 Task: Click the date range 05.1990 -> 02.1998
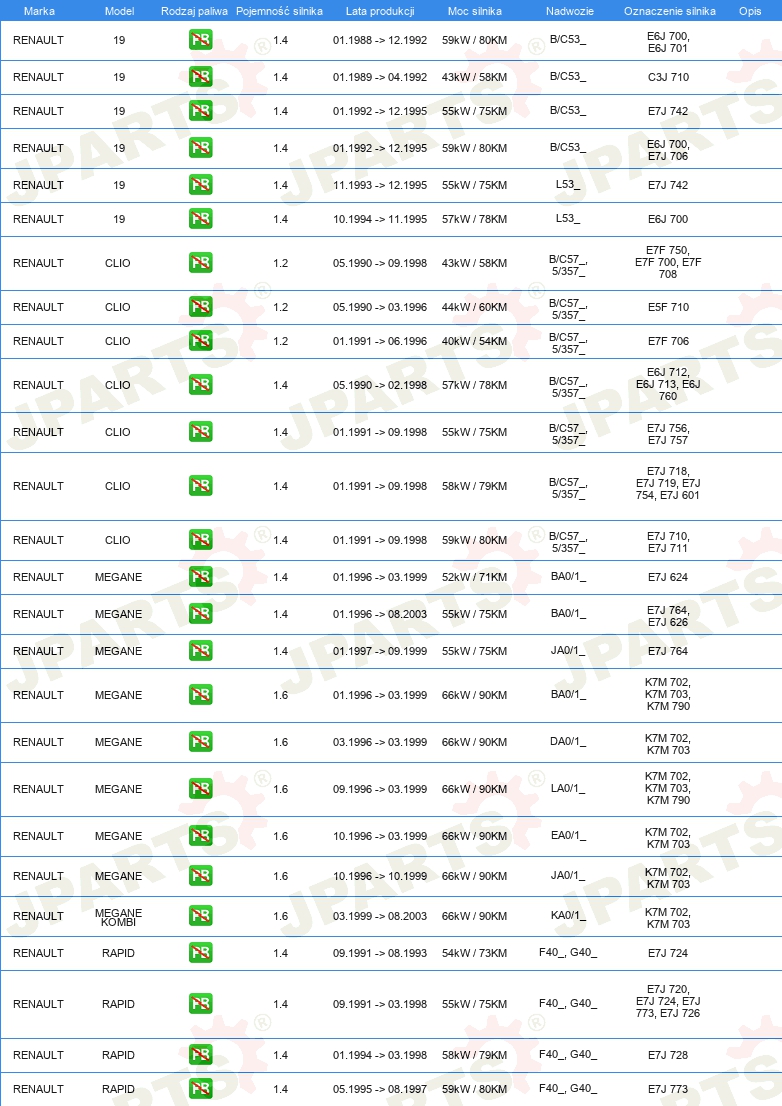tap(380, 385)
